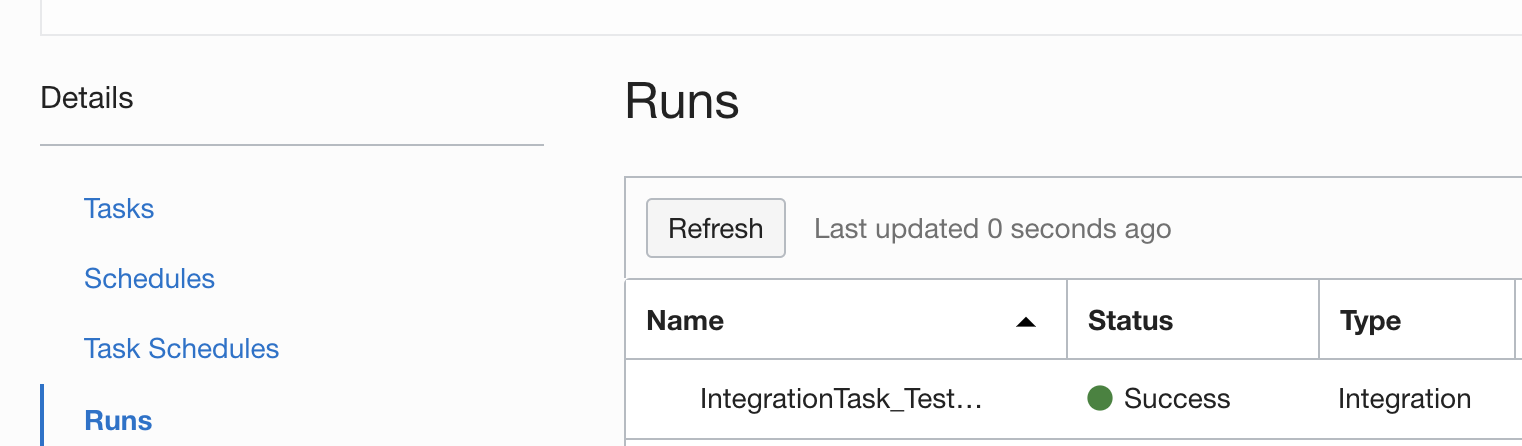Open the IntegrationTask_Test run entry
Image resolution: width=1522 pixels, height=446 pixels.
[840, 399]
